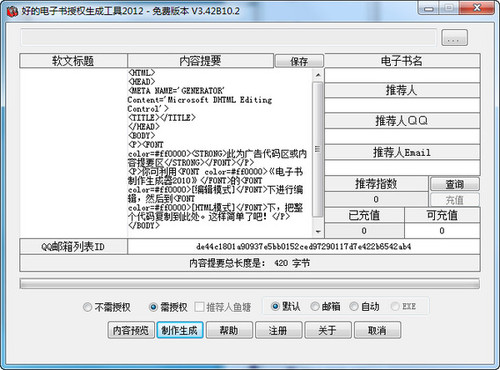The image size is (500, 370).
Task: Click the 内容预览 preview button
Action: [x=131, y=330]
